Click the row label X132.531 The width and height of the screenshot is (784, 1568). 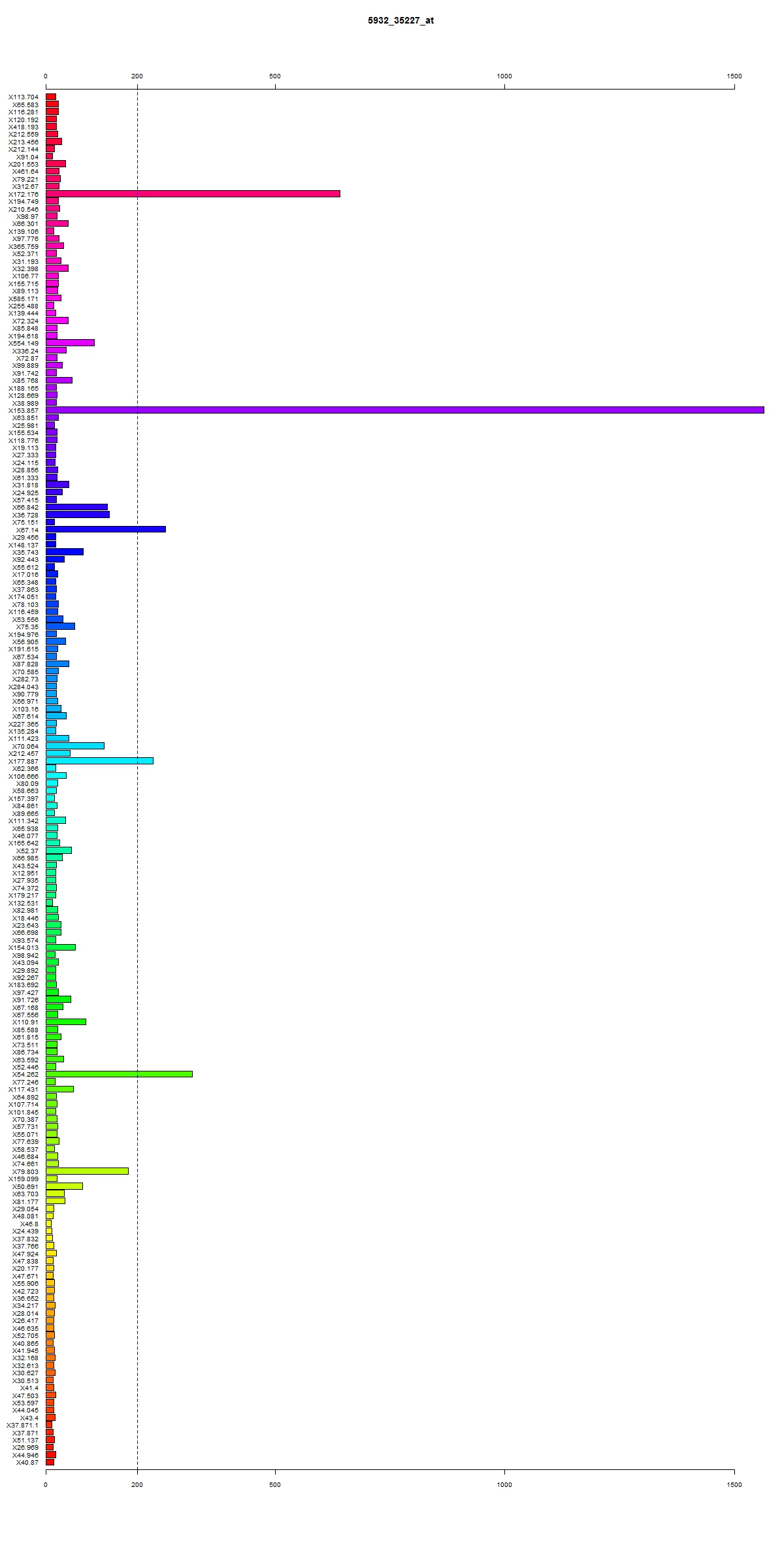tap(24, 903)
